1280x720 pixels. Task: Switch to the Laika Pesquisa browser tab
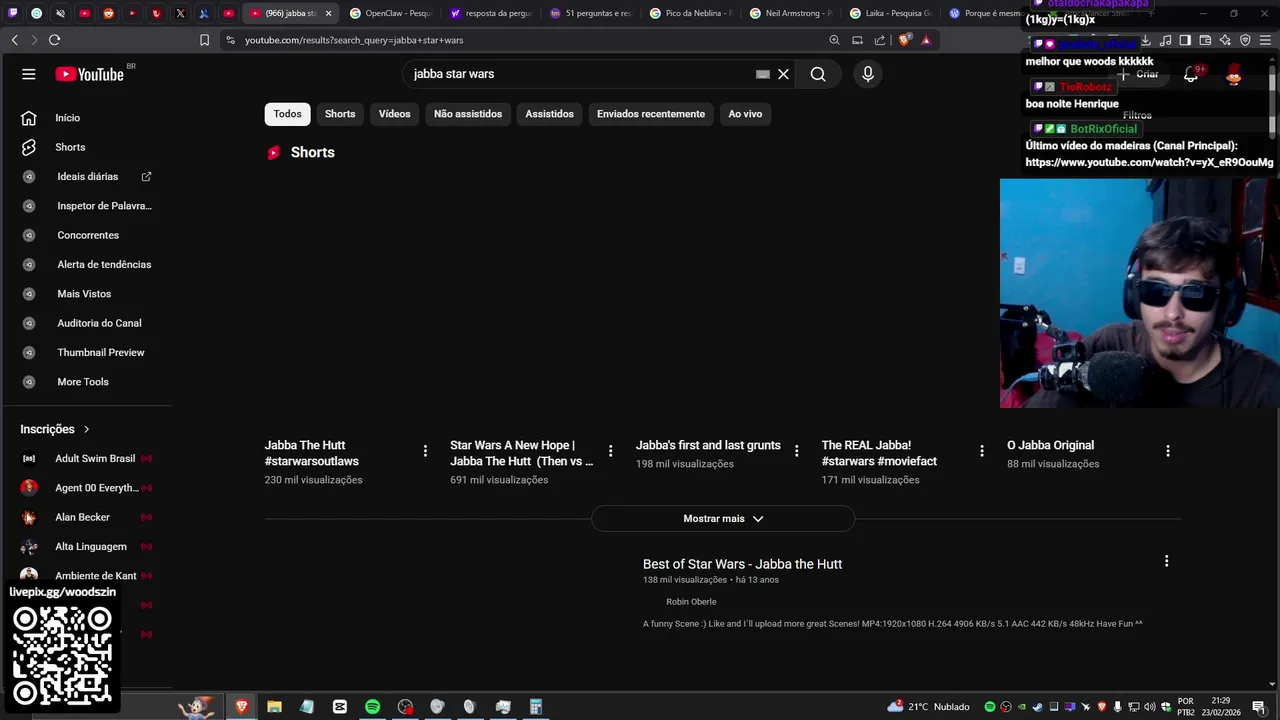pyautogui.click(x=891, y=13)
